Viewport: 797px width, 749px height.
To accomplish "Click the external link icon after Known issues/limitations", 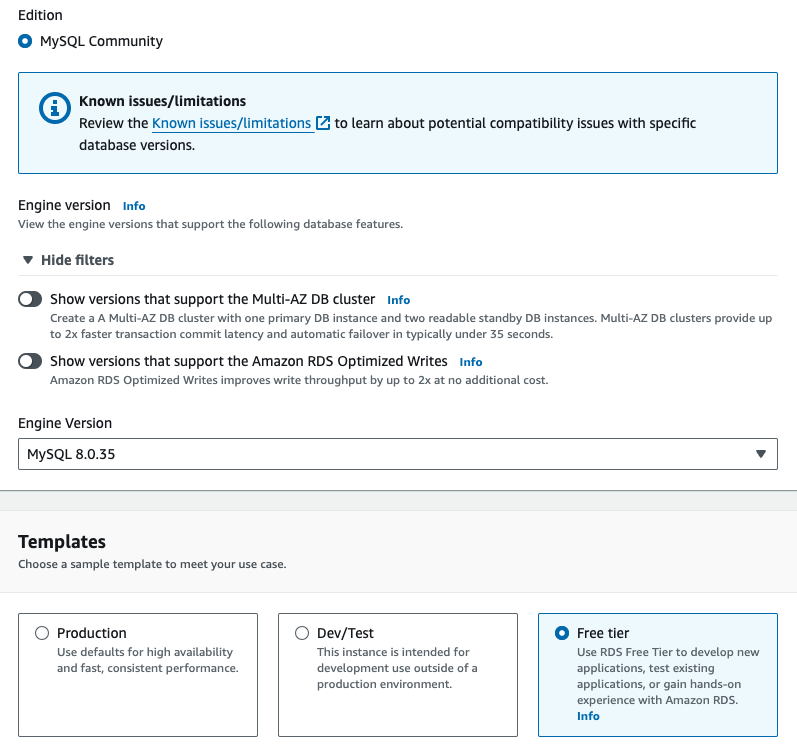I will pyautogui.click(x=323, y=123).
